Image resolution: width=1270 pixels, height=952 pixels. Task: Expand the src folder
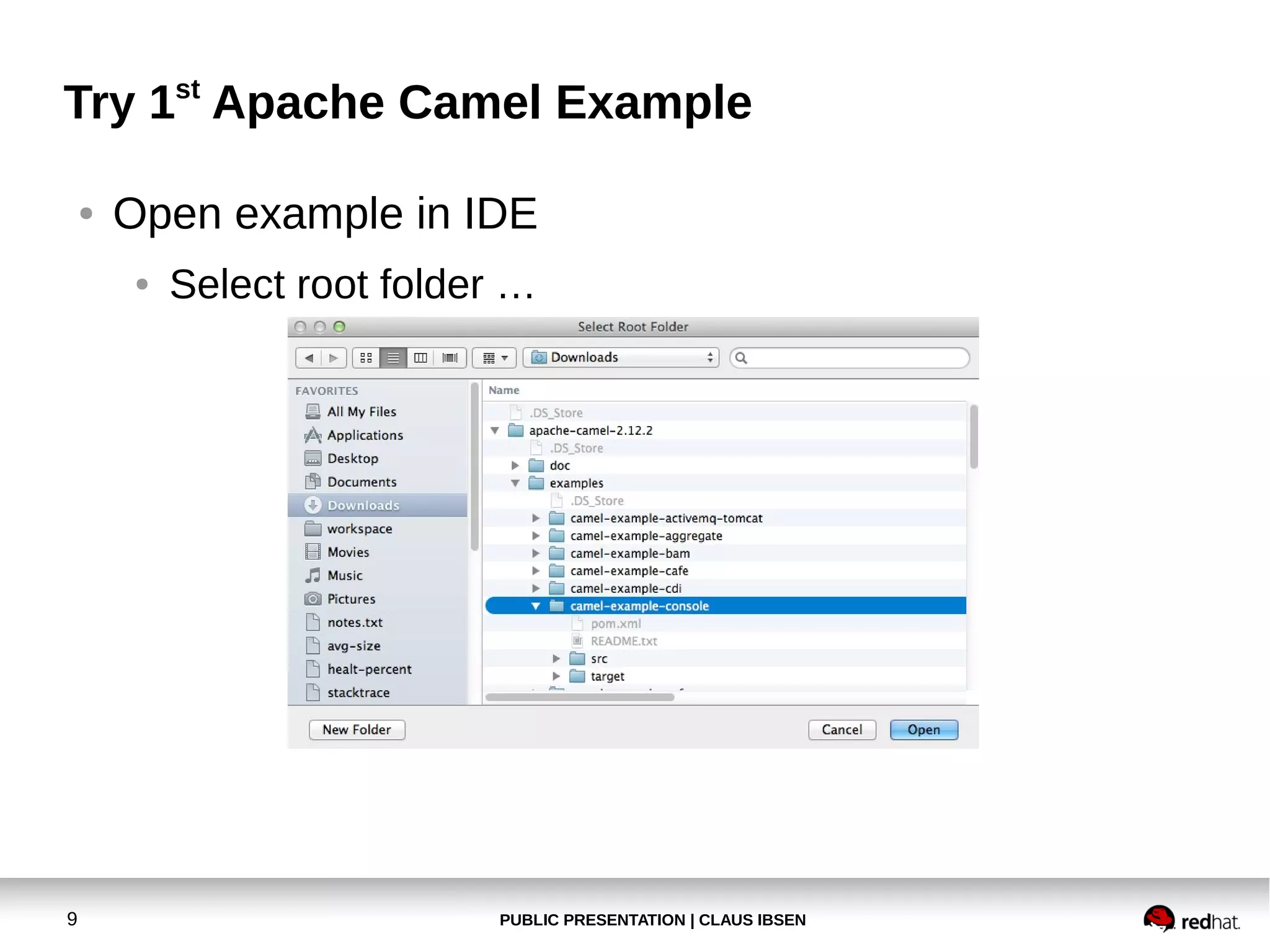(556, 659)
